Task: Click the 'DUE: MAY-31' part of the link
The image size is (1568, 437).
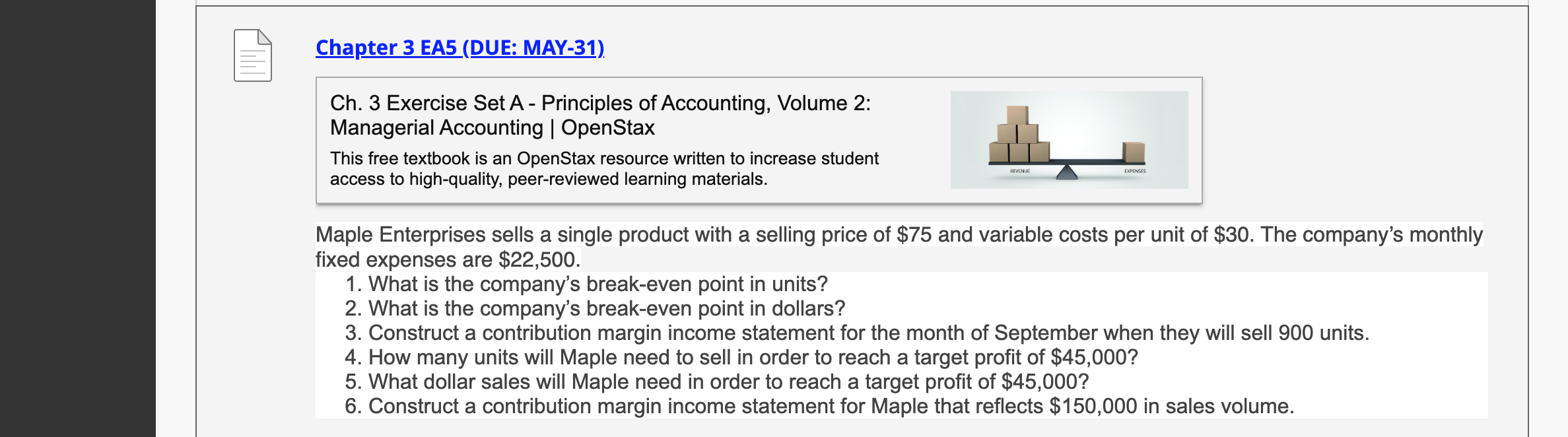Action: [533, 48]
